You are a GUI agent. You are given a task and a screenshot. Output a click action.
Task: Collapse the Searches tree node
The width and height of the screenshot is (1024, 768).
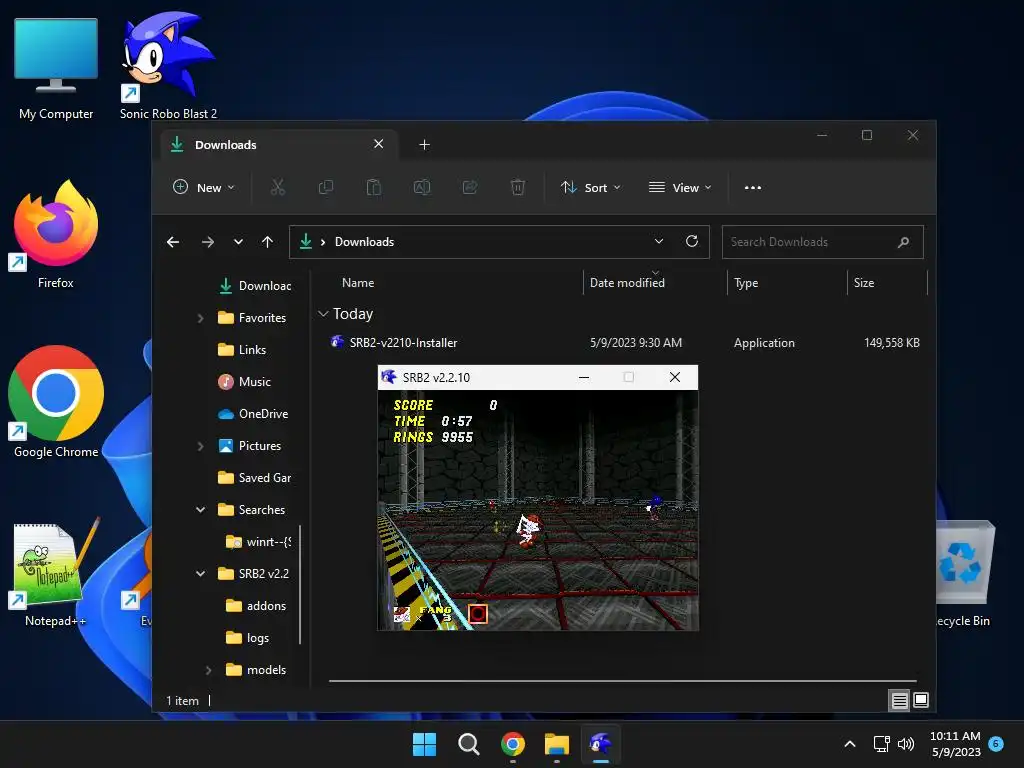pyautogui.click(x=200, y=510)
